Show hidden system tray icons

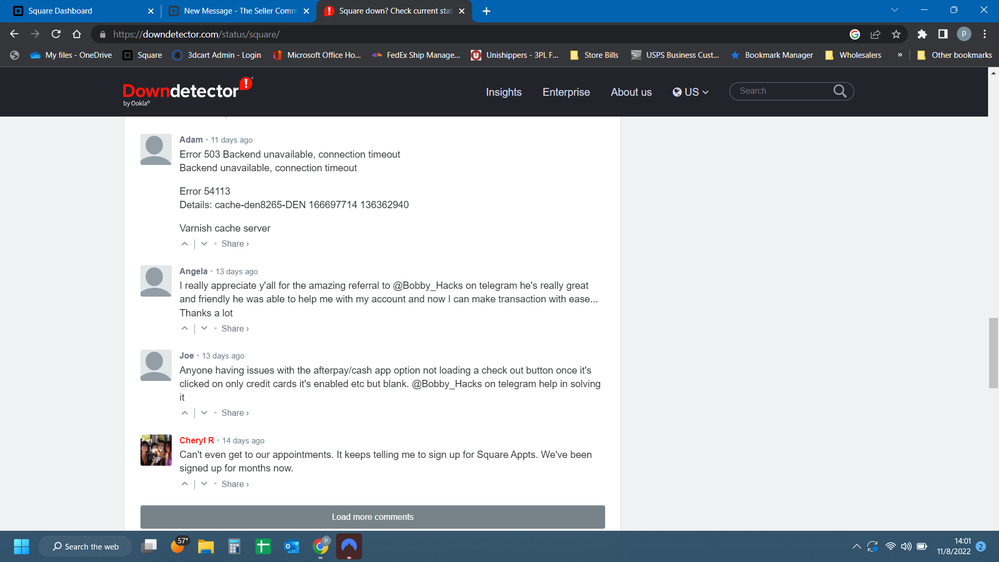pyautogui.click(x=857, y=546)
